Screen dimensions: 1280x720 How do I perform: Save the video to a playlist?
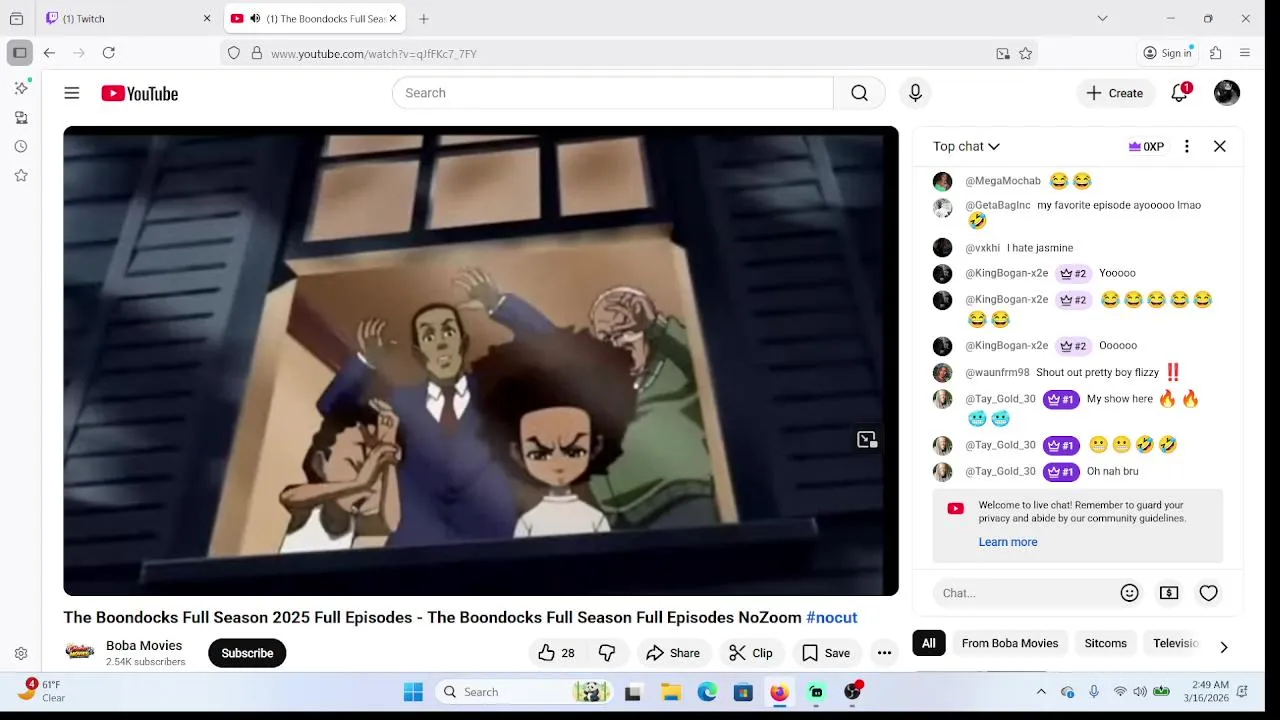click(826, 653)
